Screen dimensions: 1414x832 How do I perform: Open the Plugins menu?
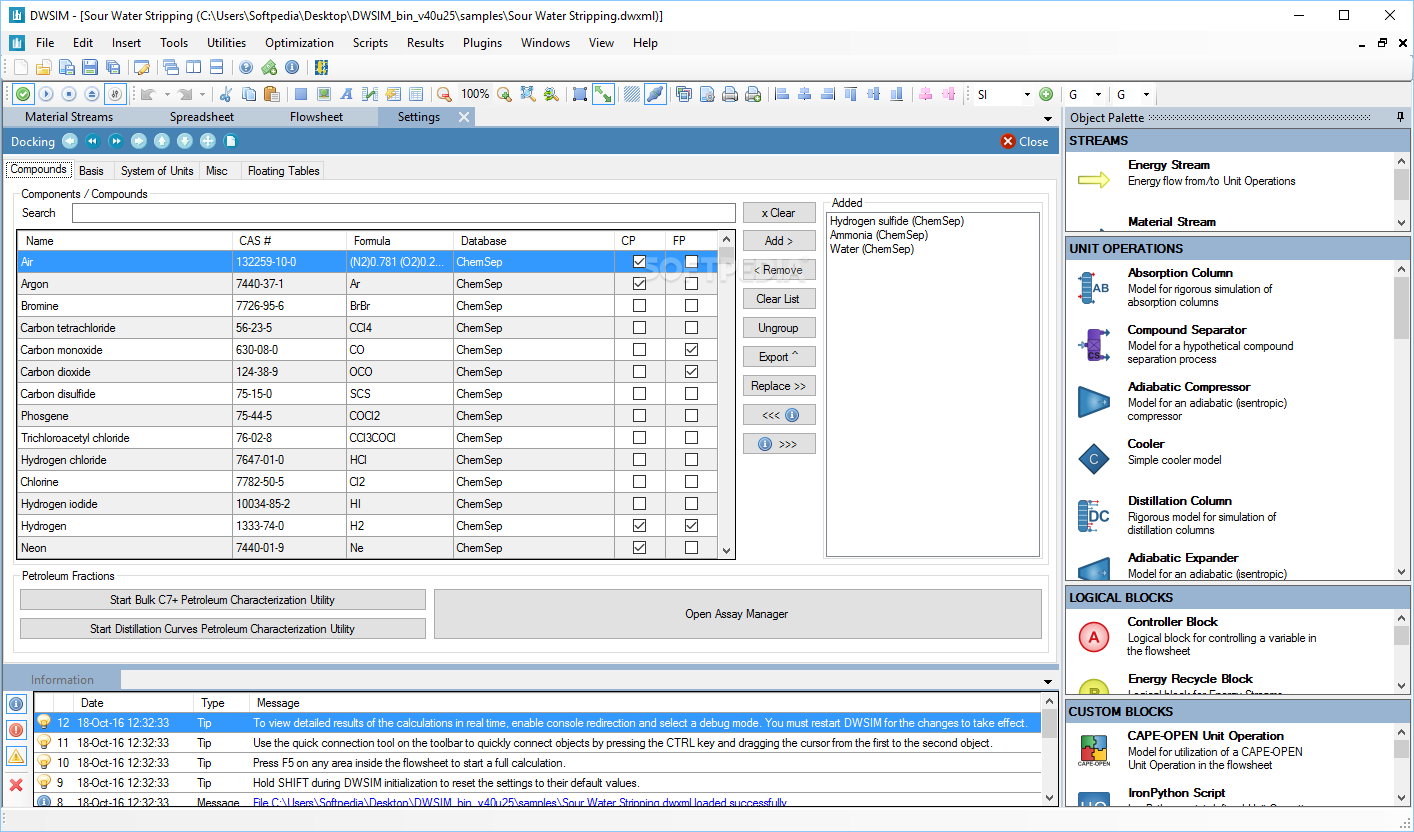[x=483, y=43]
